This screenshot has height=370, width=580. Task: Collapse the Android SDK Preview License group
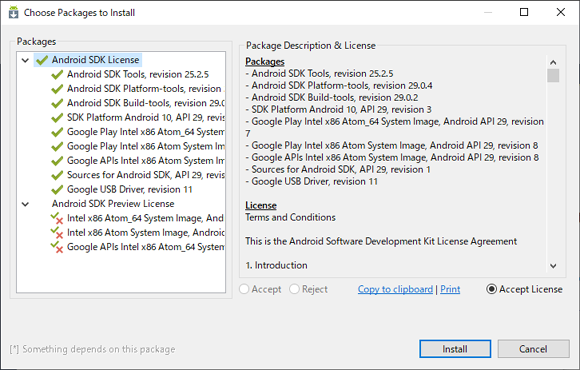click(x=25, y=204)
